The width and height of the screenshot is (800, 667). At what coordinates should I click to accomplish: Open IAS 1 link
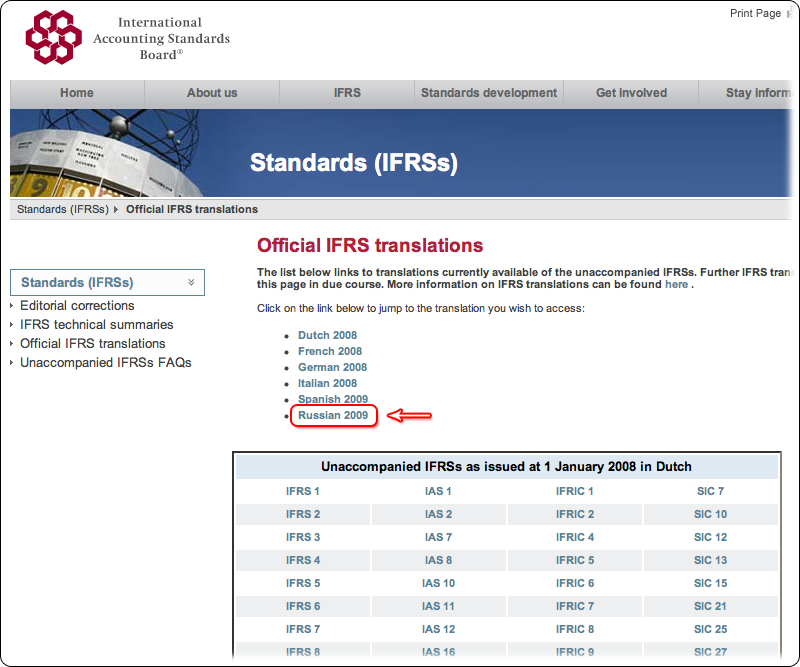[x=438, y=491]
